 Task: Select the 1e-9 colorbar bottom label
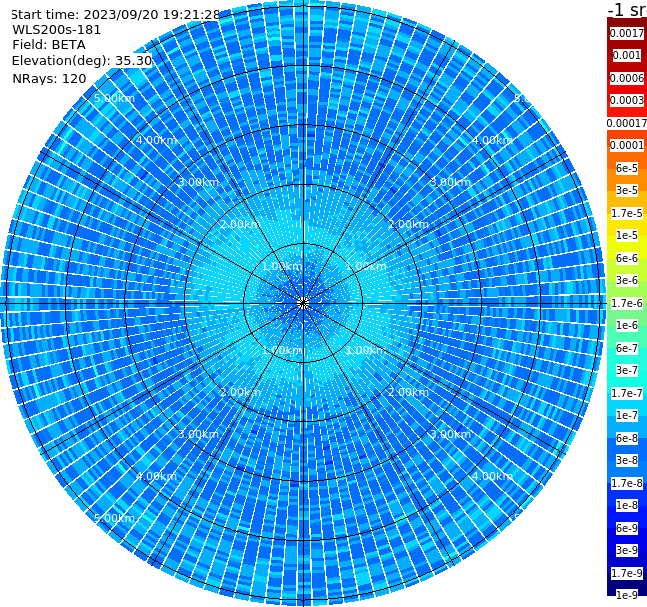627,595
